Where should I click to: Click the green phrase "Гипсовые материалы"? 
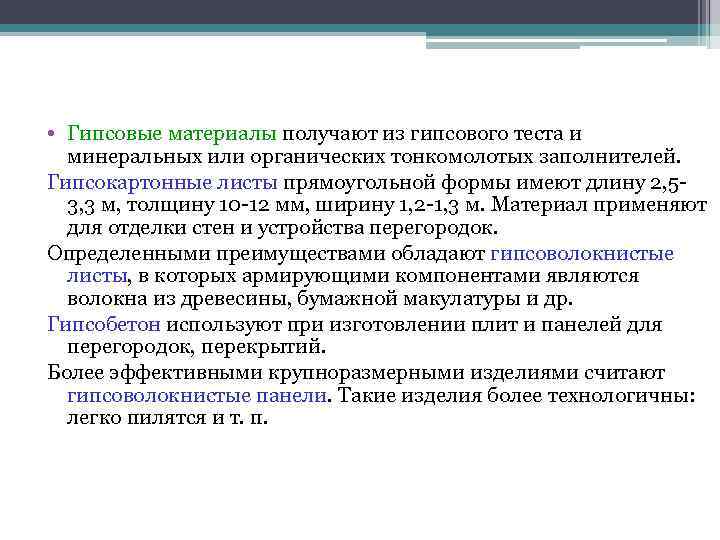(x=172, y=134)
